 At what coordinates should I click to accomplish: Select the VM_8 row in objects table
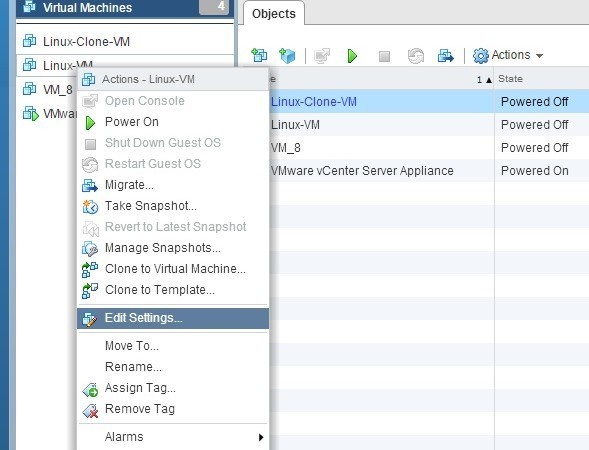429,148
